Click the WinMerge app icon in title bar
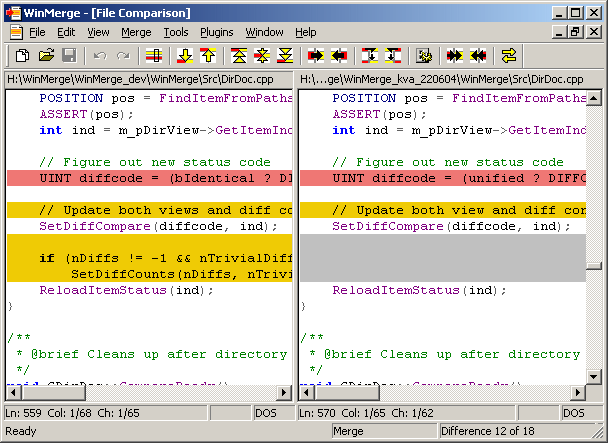The height and width of the screenshot is (443, 608). click(13, 13)
